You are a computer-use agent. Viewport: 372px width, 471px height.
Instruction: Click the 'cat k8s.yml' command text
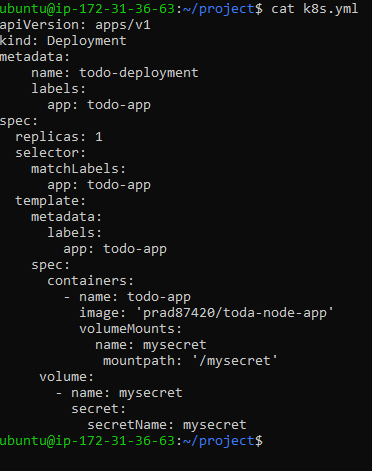pos(314,9)
